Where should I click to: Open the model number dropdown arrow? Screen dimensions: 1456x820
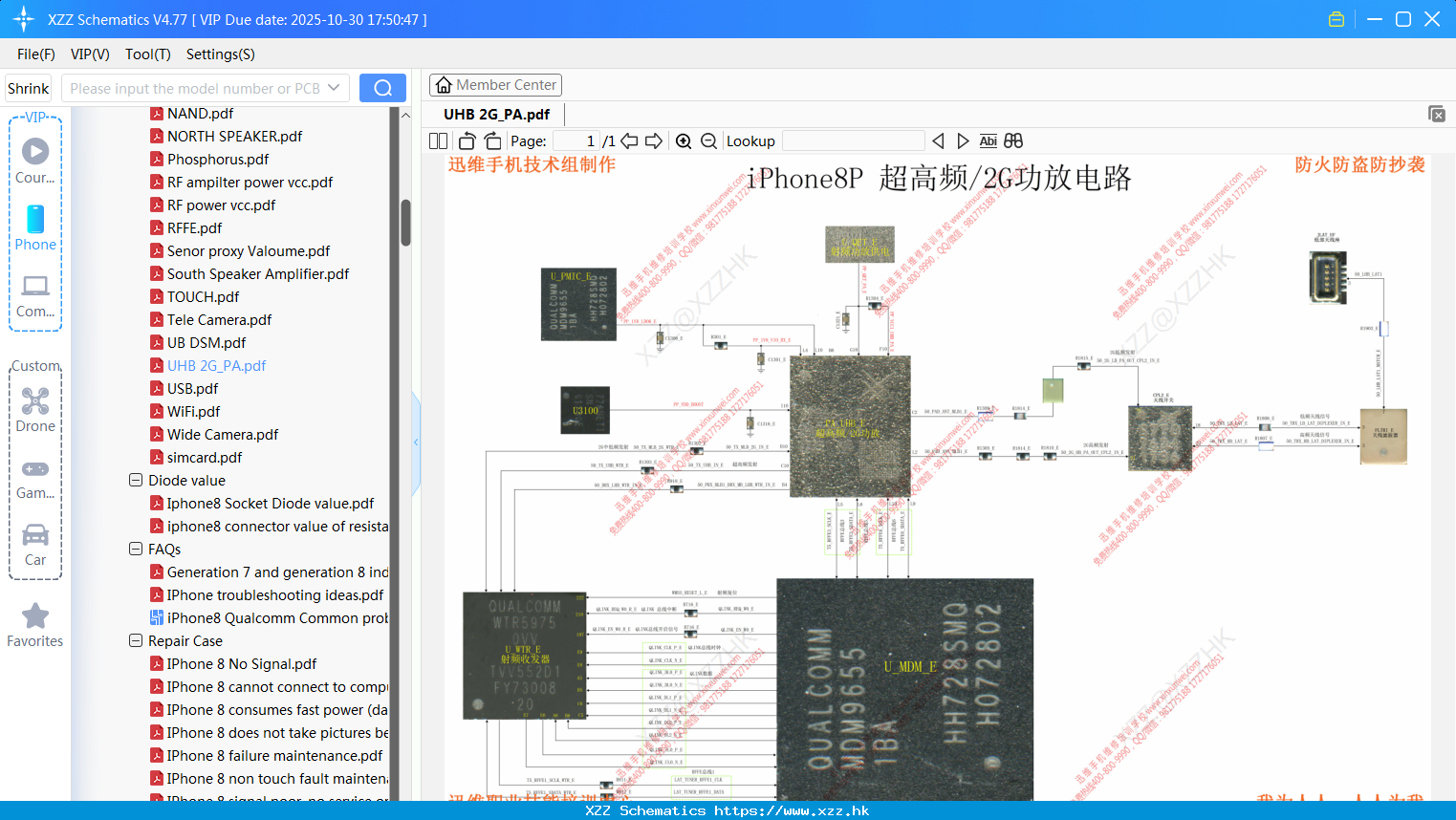(x=334, y=88)
